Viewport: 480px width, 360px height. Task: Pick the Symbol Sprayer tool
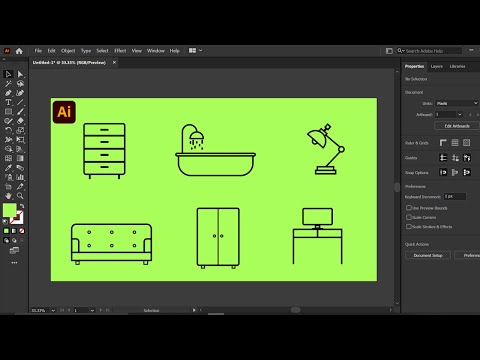pyautogui.click(x=8, y=177)
